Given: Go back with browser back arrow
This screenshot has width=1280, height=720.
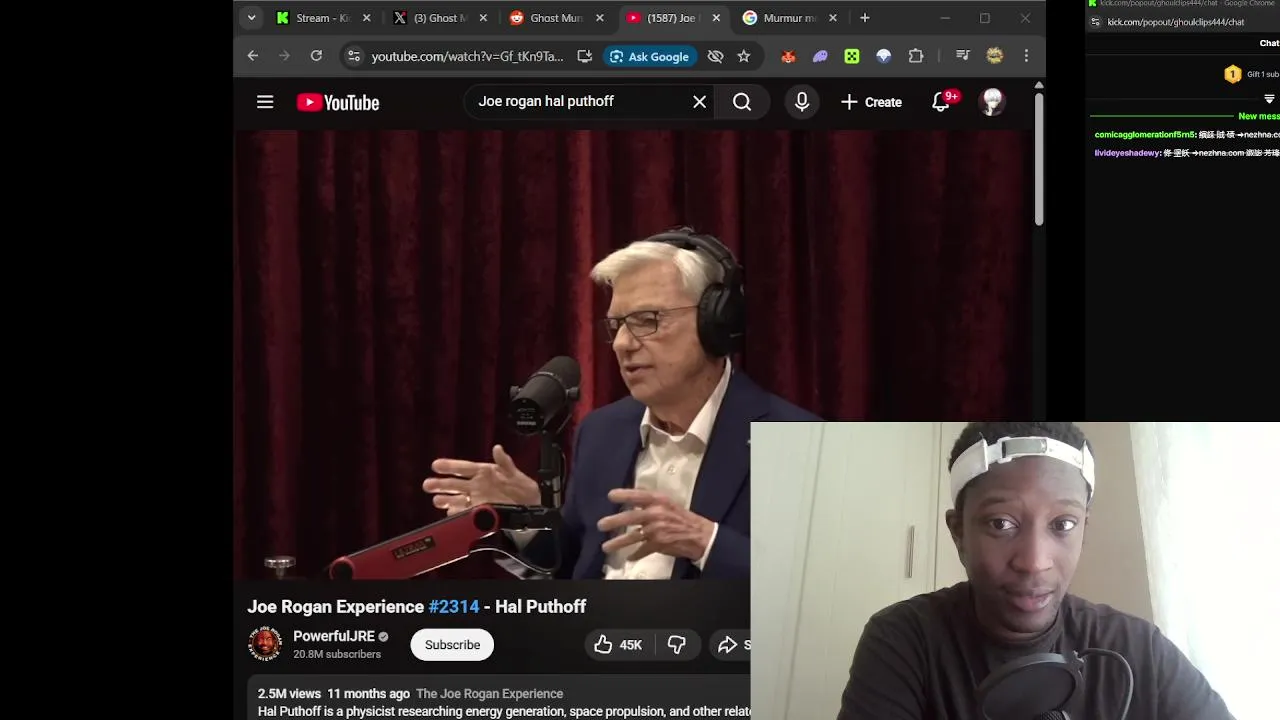Looking at the screenshot, I should tap(253, 56).
